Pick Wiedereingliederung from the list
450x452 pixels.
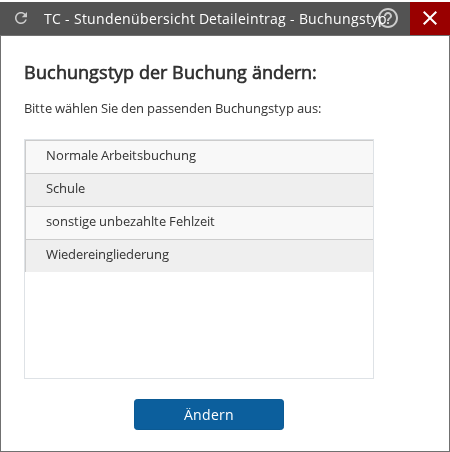[x=199, y=256]
